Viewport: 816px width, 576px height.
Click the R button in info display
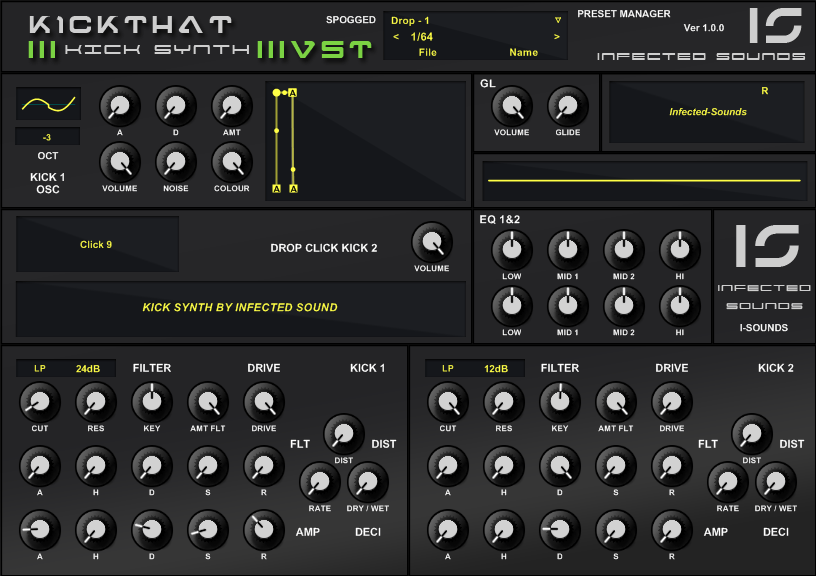coord(764,91)
